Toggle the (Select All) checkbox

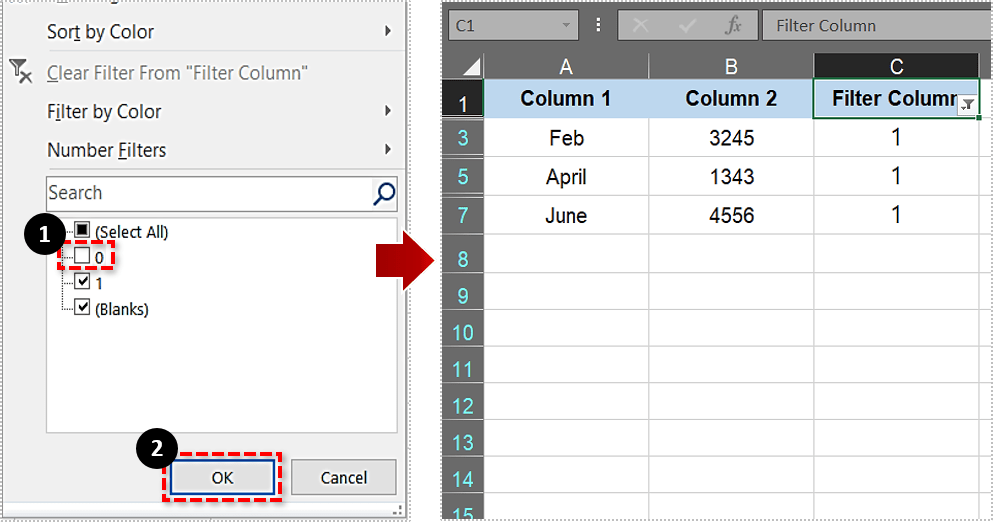pyautogui.click(x=82, y=231)
